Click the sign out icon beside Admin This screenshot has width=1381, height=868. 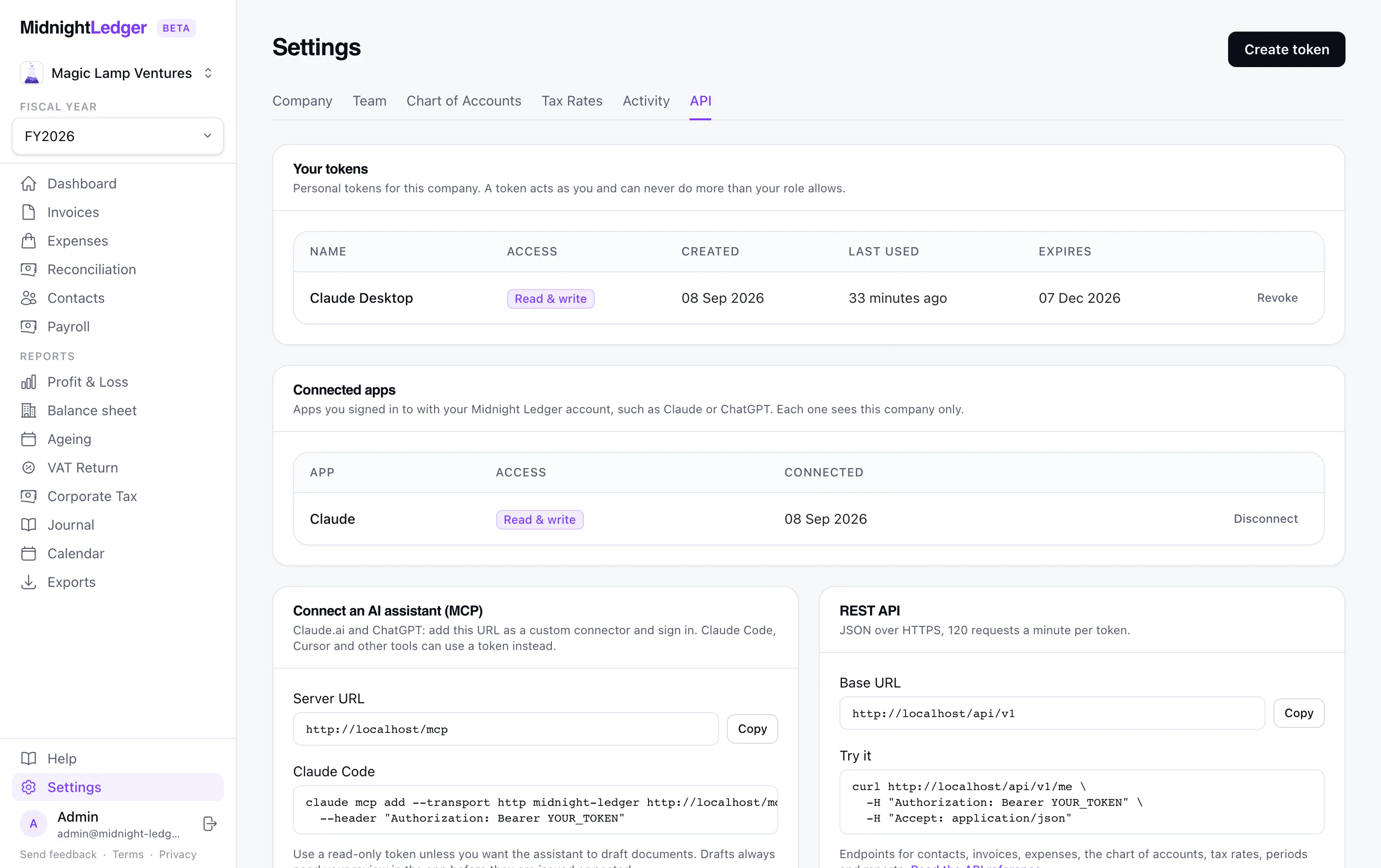tap(210, 824)
